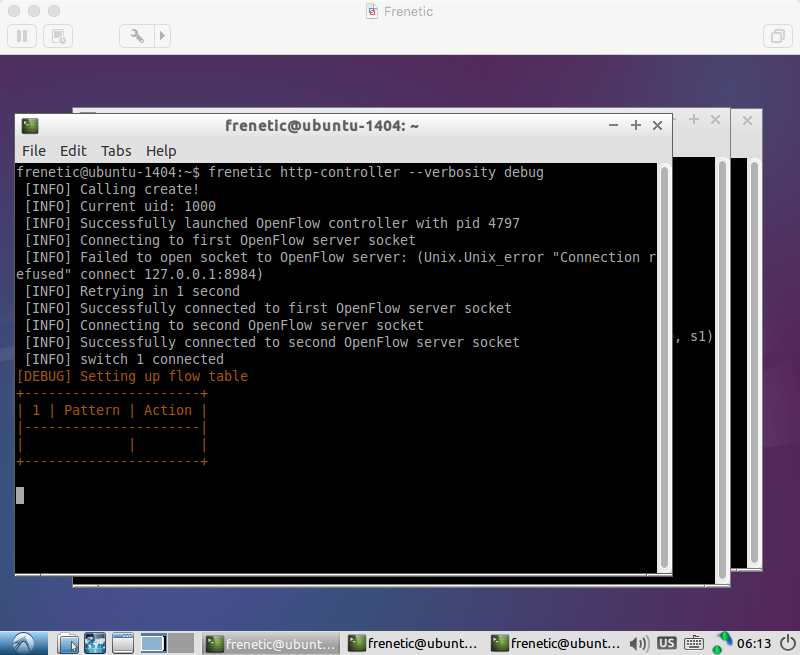This screenshot has width=800, height=655.
Task: Click the '[DEBUG] Setting up flow table' line
Action: coord(132,376)
